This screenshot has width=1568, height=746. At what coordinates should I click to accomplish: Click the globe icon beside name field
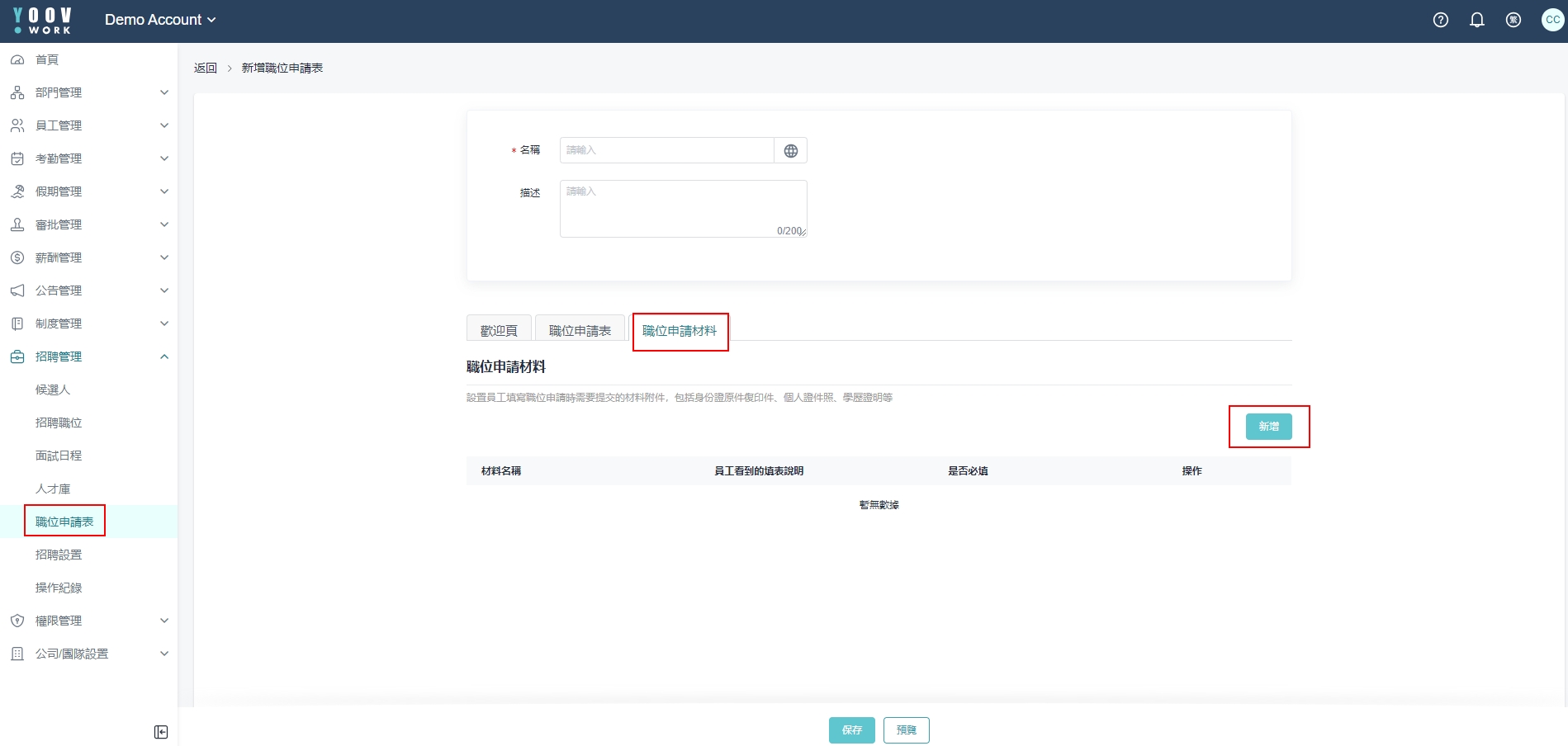pos(790,150)
